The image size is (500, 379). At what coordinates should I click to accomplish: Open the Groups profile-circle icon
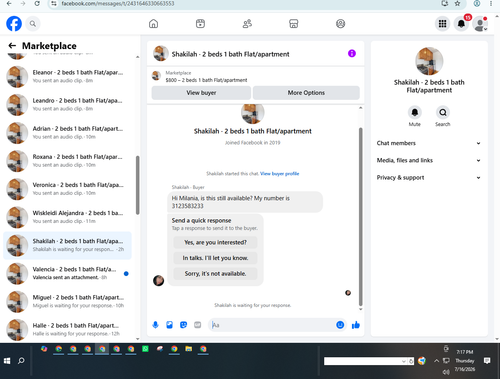pyautogui.click(x=340, y=24)
